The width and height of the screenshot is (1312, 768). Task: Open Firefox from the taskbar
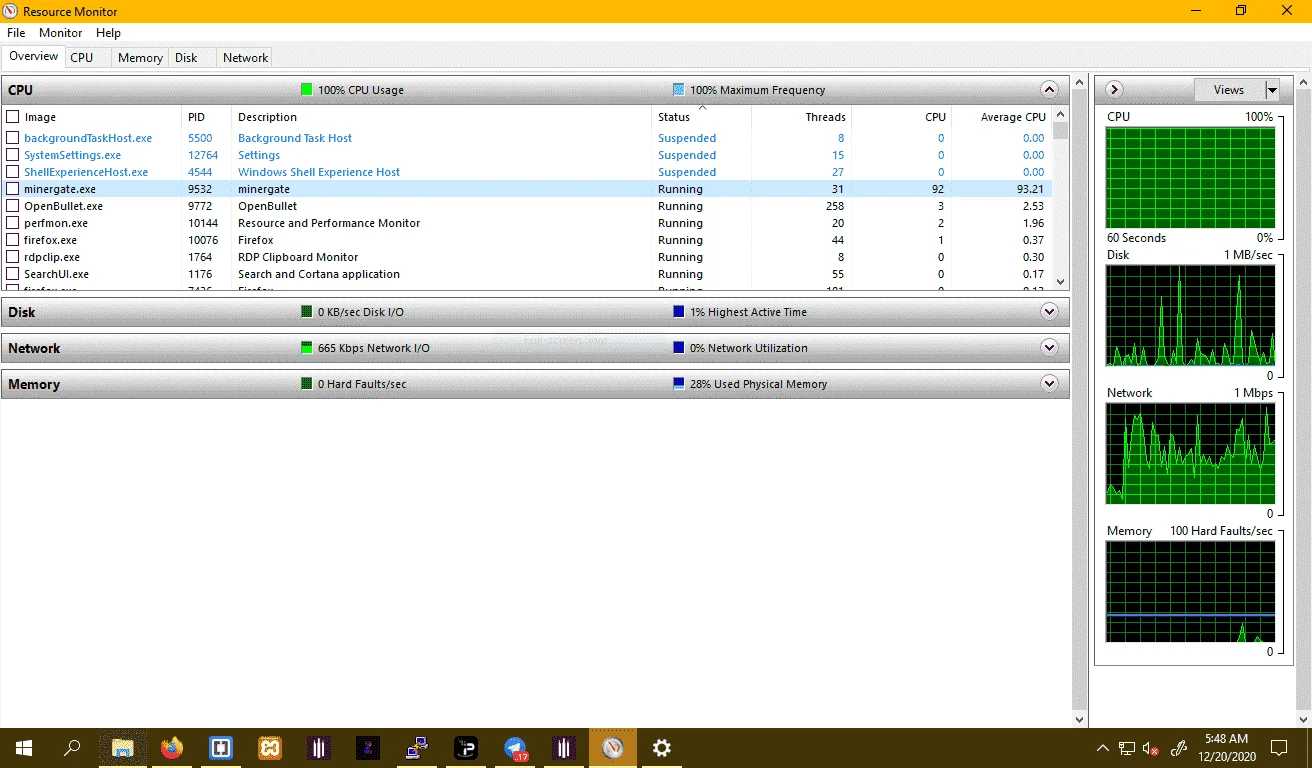[172, 747]
